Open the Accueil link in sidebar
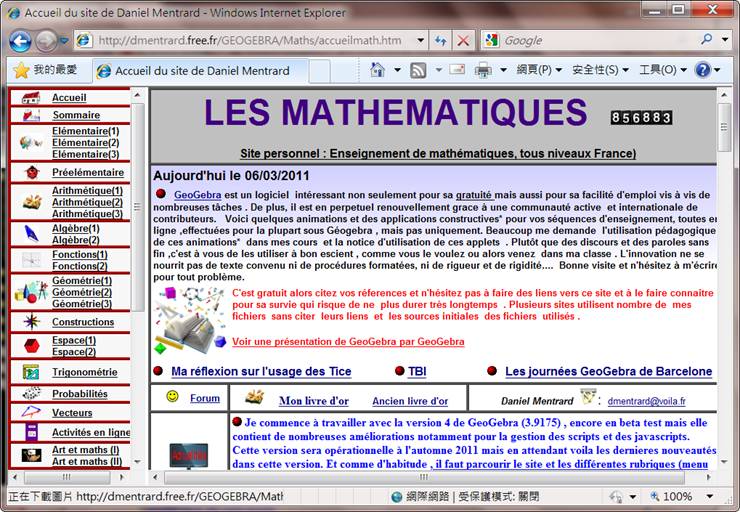The width and height of the screenshot is (740, 512). pyautogui.click(x=69, y=98)
